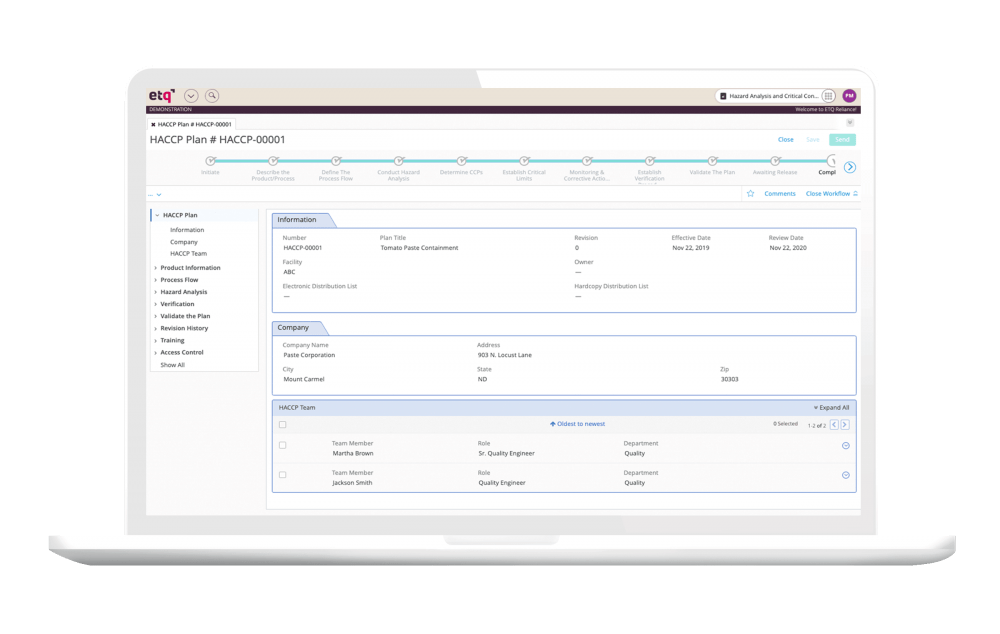Sort team by Oldest to newest
The image size is (1000, 634).
pos(577,424)
